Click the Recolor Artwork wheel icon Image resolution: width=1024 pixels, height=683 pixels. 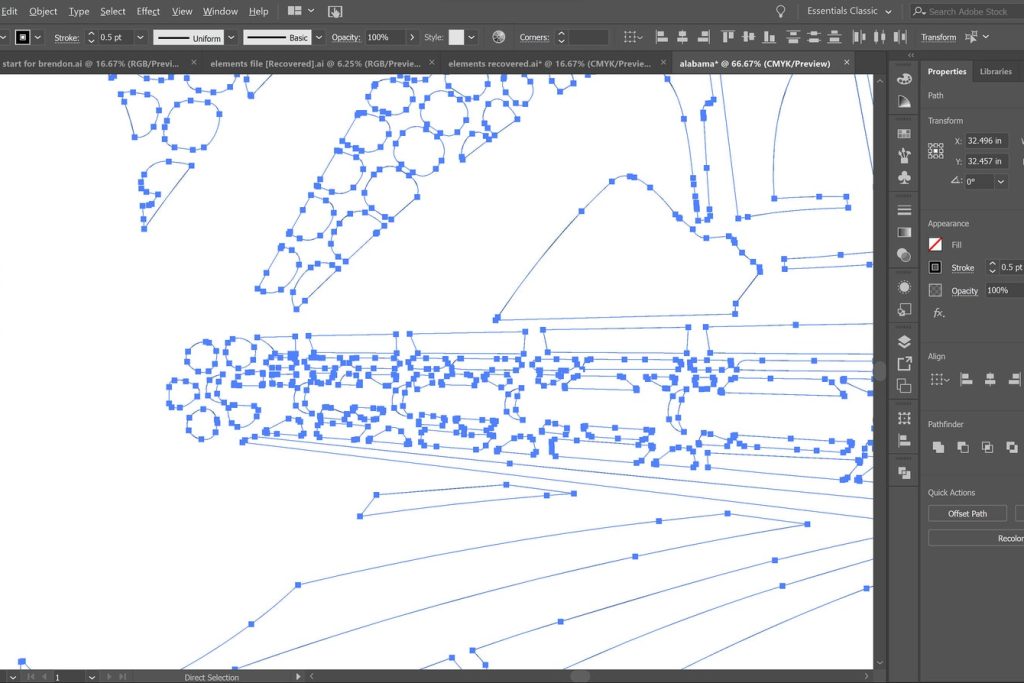pos(498,37)
